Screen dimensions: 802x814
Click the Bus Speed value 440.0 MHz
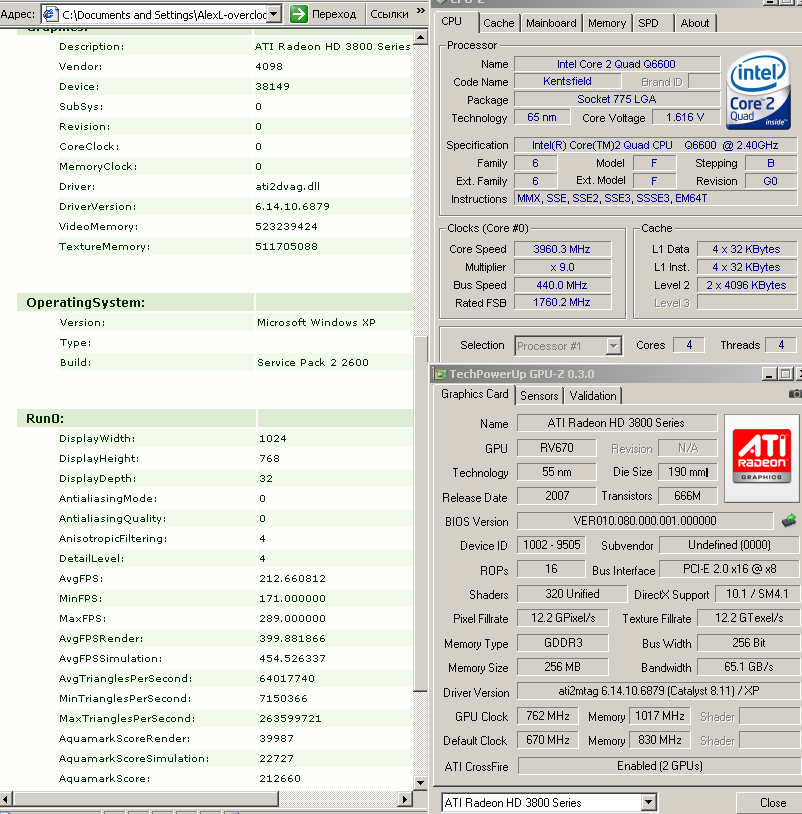point(562,285)
